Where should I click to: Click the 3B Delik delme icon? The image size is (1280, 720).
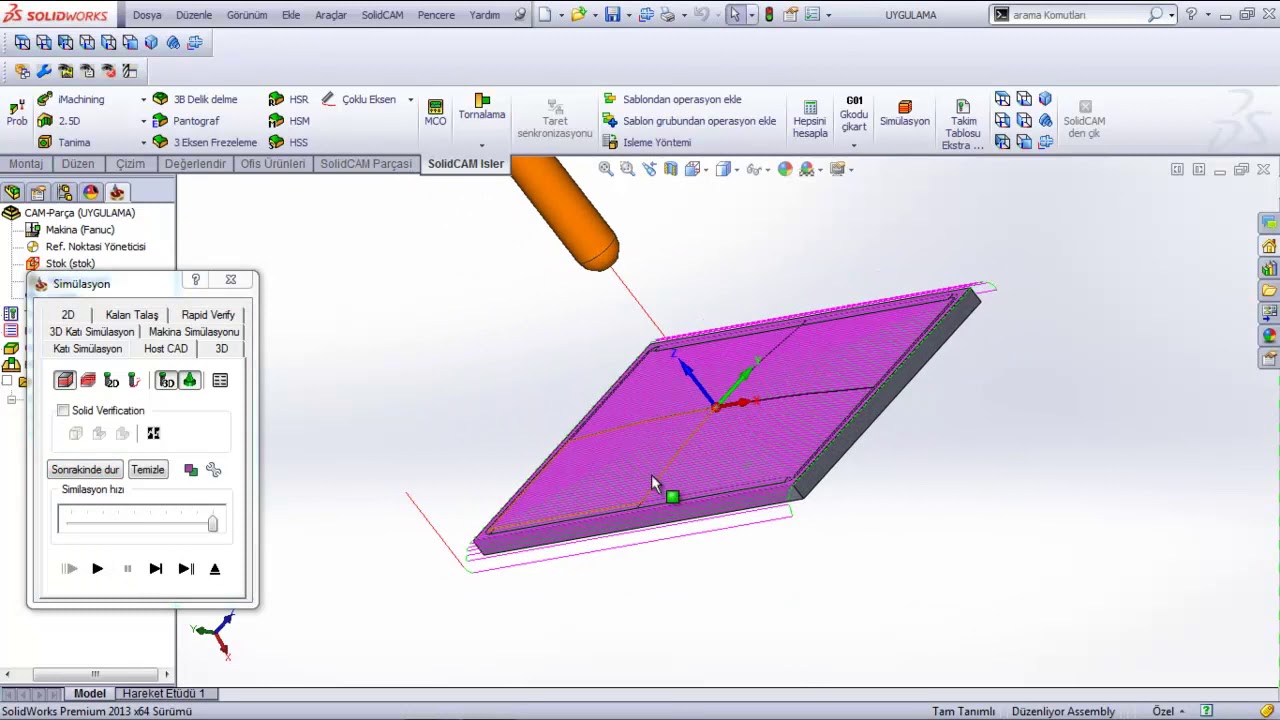(x=160, y=100)
